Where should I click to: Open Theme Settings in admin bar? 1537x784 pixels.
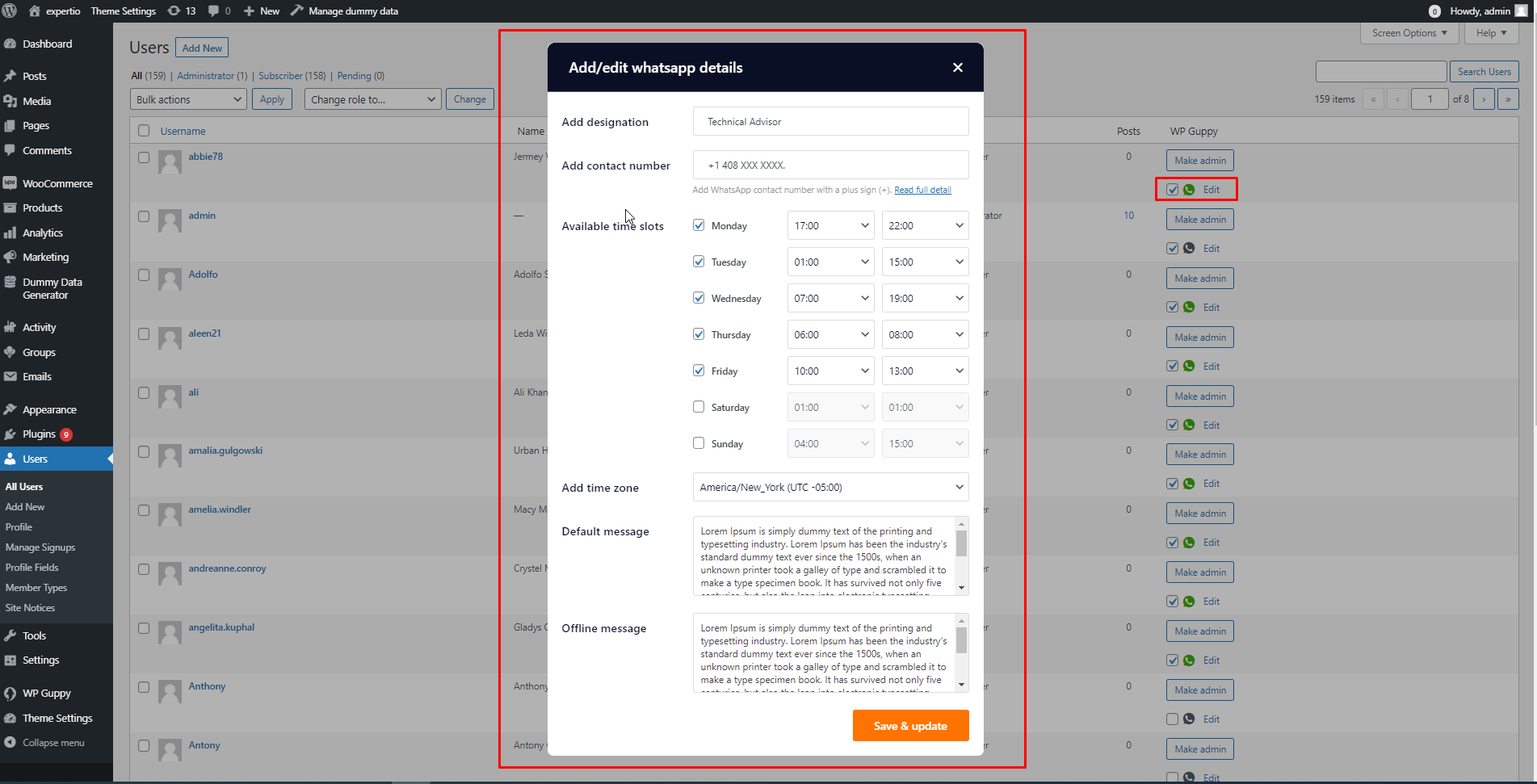[123, 11]
